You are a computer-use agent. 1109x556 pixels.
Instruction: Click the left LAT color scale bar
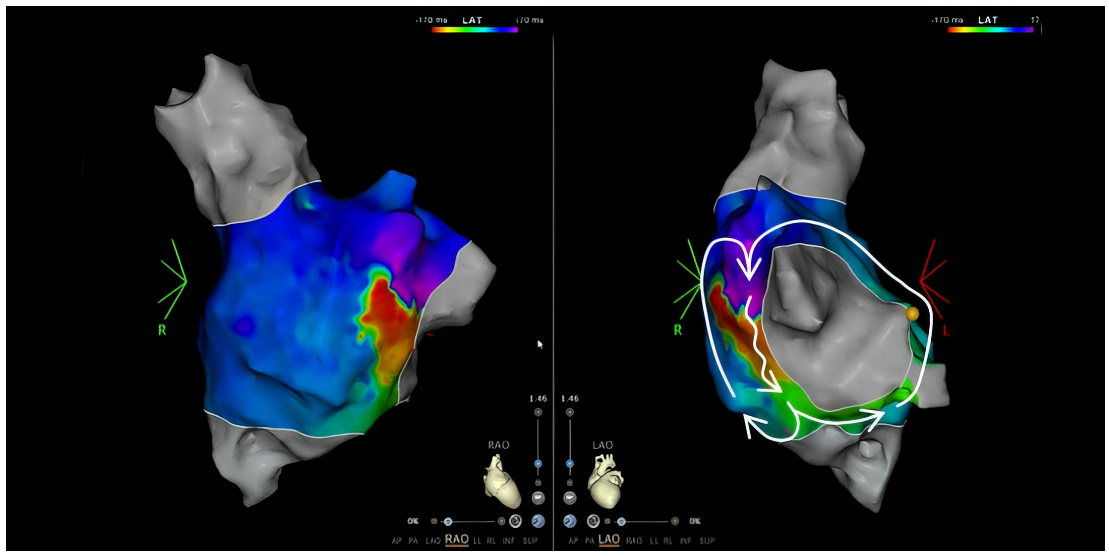(474, 30)
